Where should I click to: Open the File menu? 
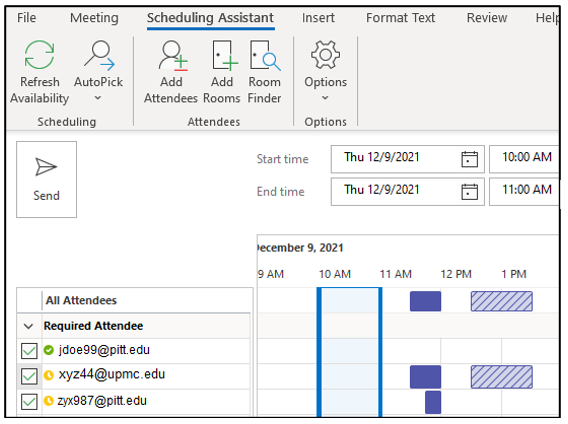point(26,18)
